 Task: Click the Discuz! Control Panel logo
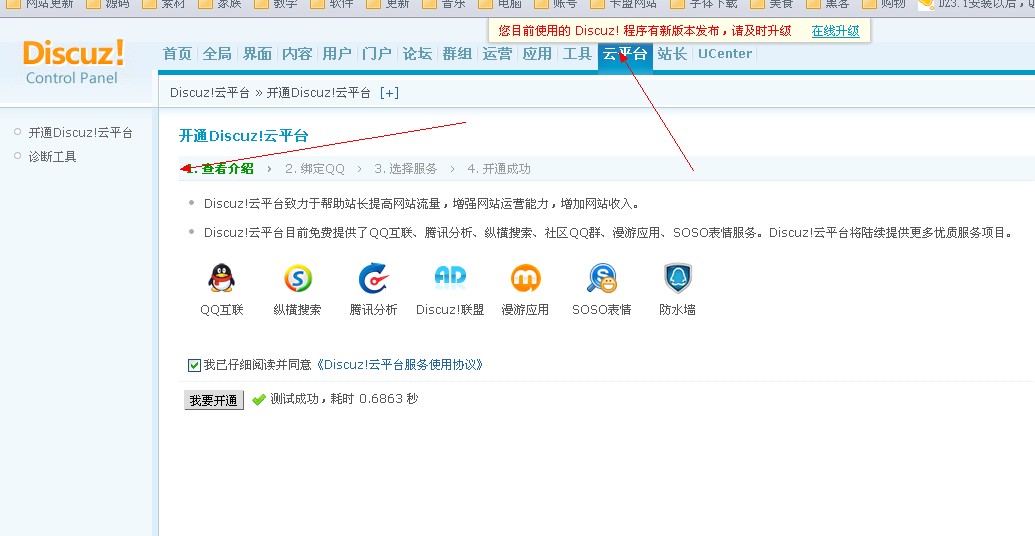pos(73,62)
